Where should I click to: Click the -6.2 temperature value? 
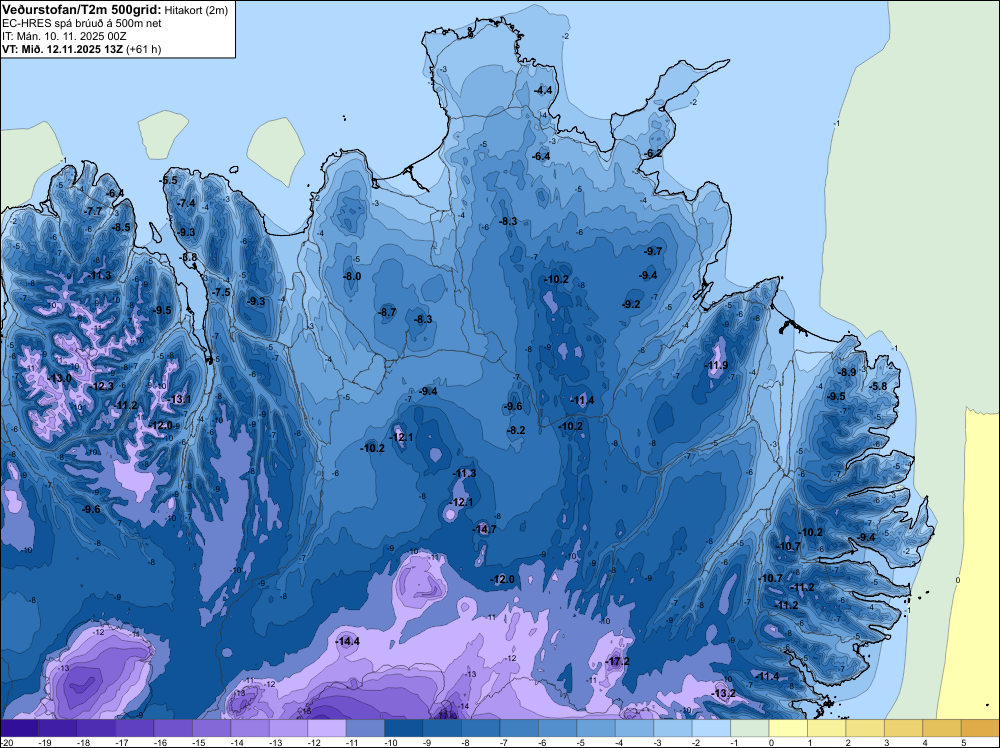(x=653, y=154)
